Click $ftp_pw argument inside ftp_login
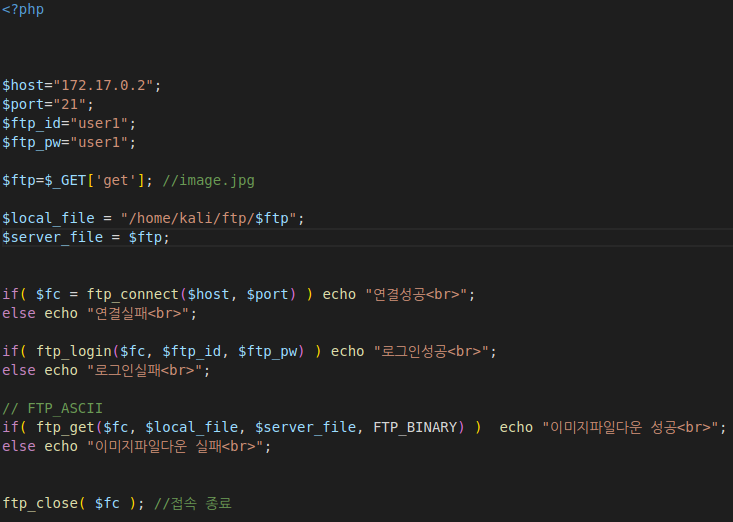This screenshot has height=522, width=733. (x=268, y=351)
